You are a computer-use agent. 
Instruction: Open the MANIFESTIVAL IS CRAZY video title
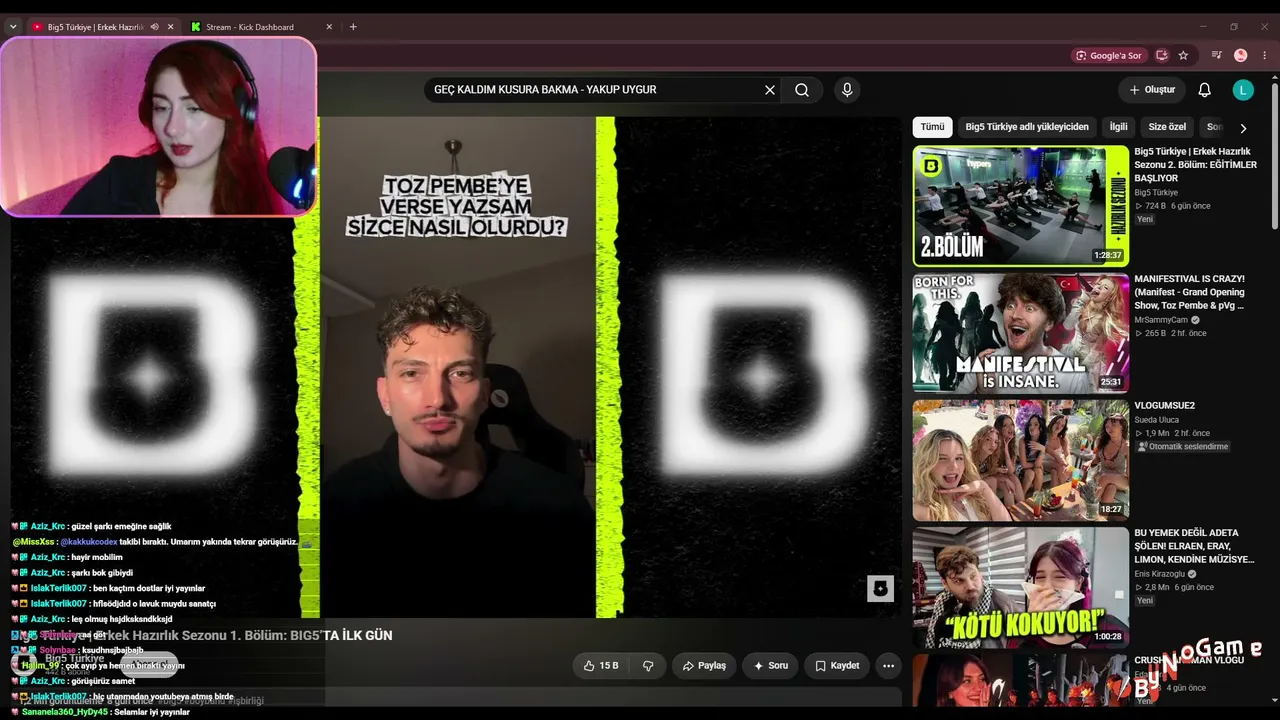(x=1190, y=292)
